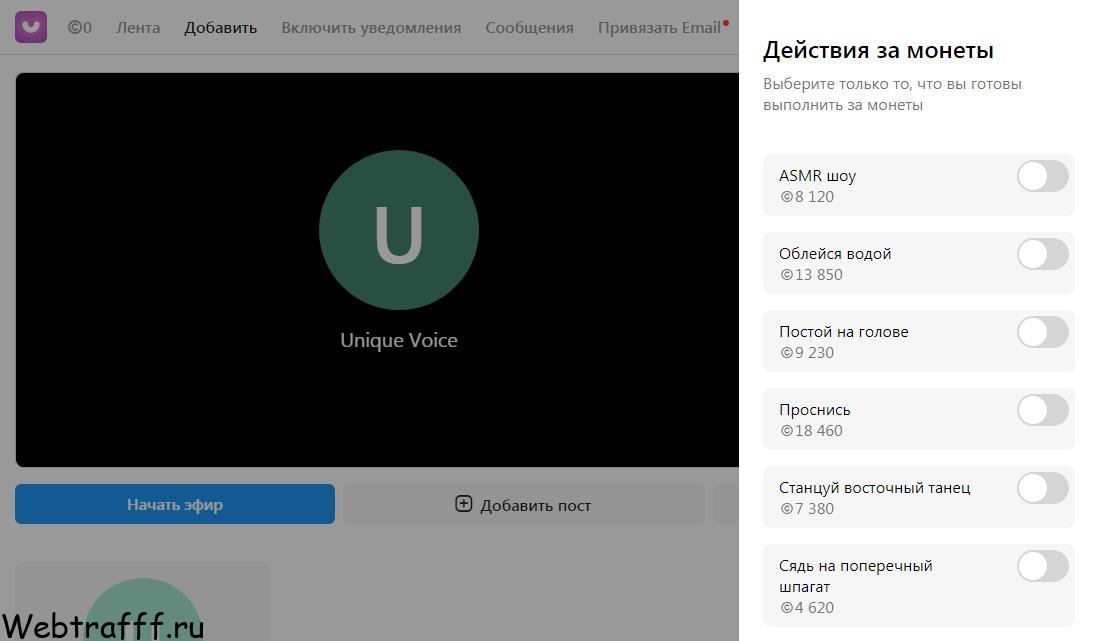
Task: Go to the Лента feed
Action: click(x=138, y=28)
